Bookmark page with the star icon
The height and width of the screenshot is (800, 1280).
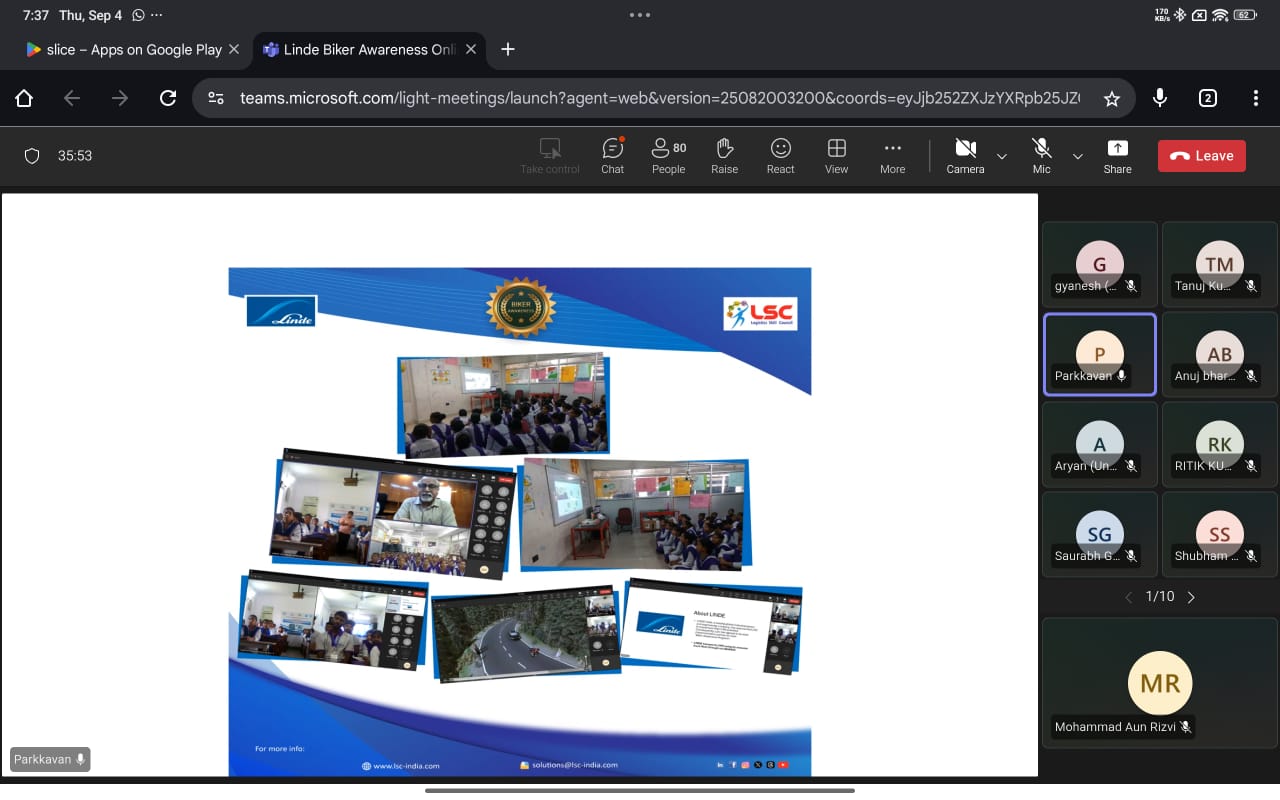[1111, 98]
